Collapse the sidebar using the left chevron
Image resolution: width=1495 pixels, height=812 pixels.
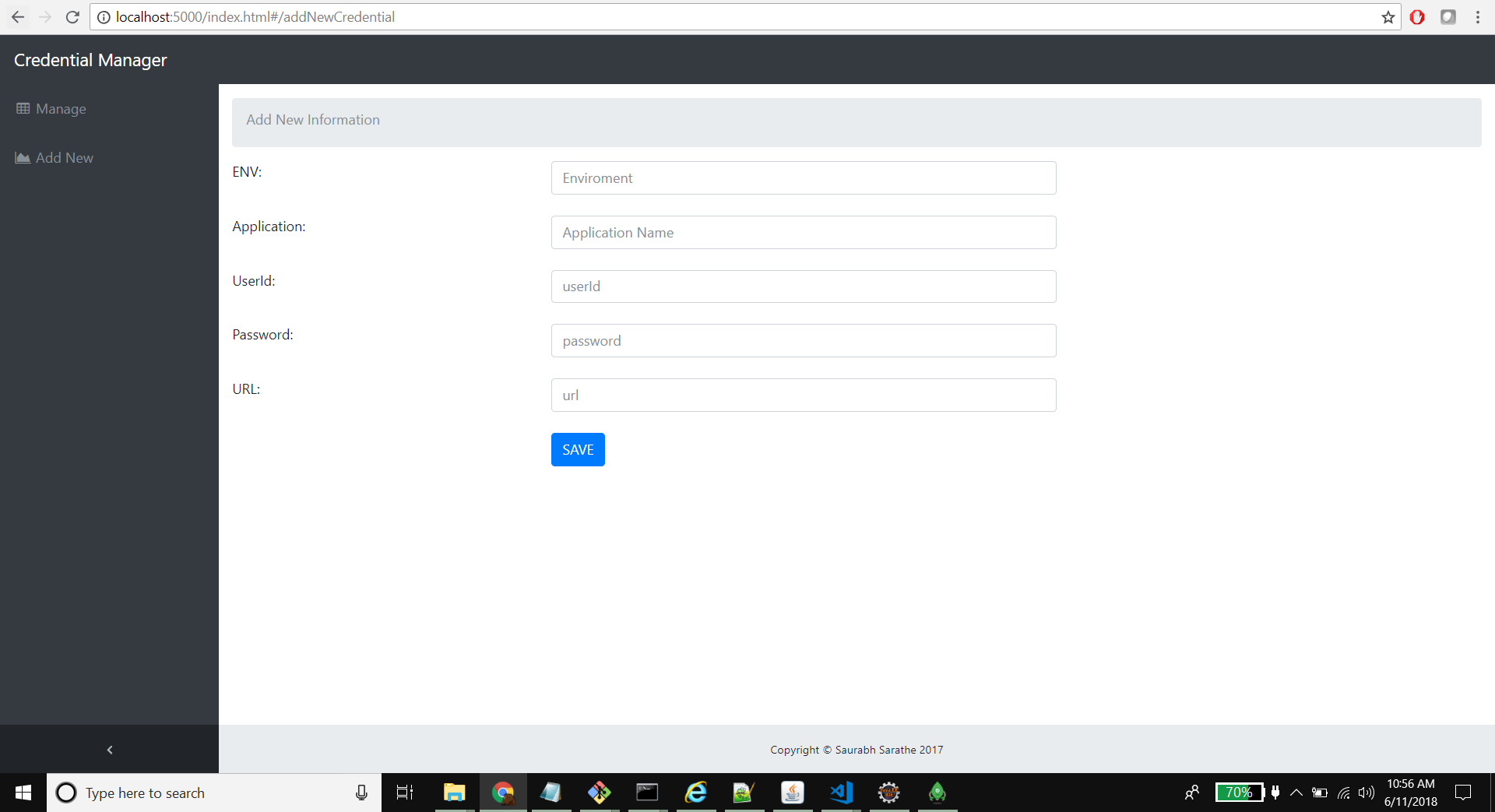[x=109, y=749]
